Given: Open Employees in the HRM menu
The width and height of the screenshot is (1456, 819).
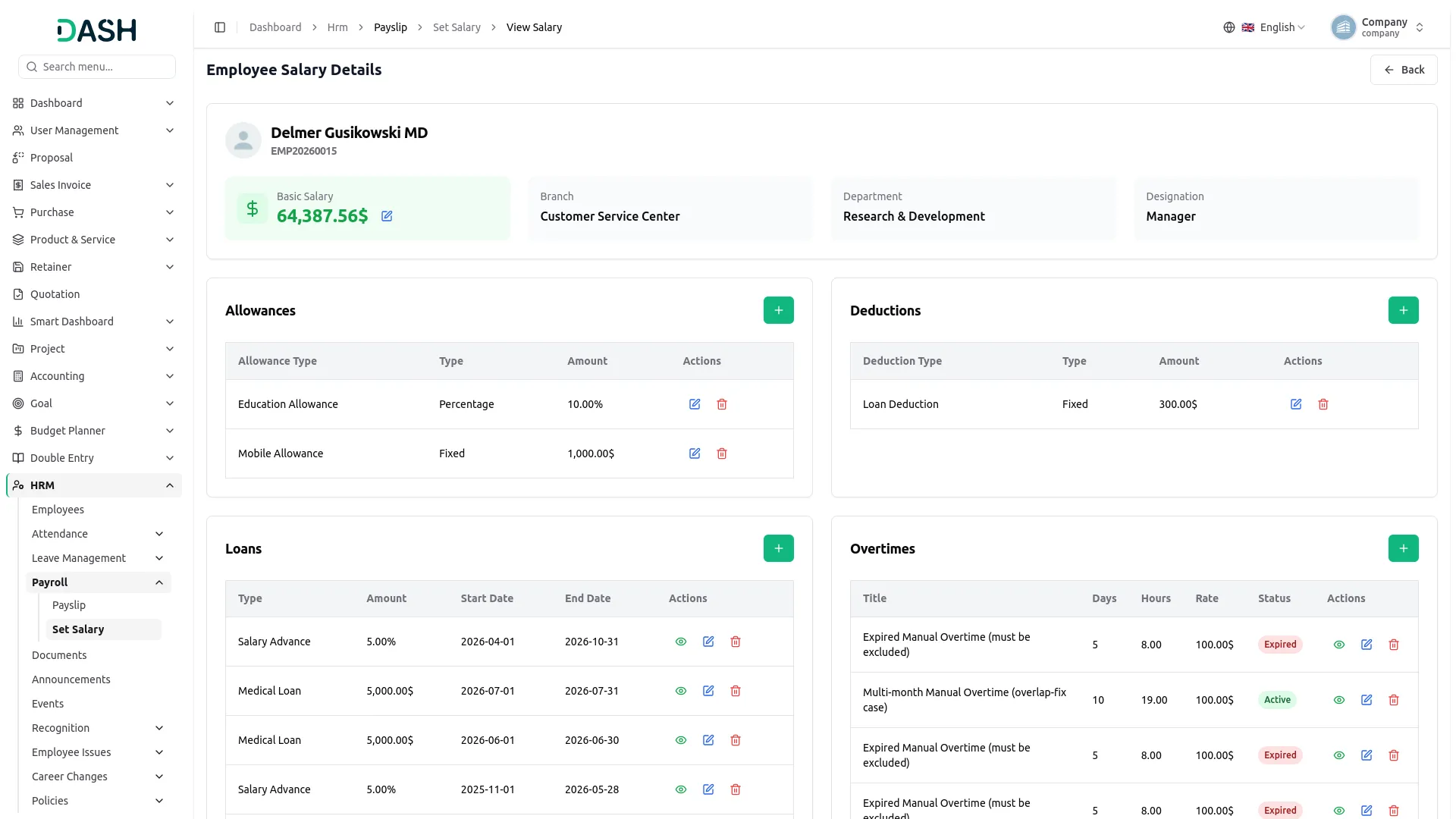Looking at the screenshot, I should (58, 510).
